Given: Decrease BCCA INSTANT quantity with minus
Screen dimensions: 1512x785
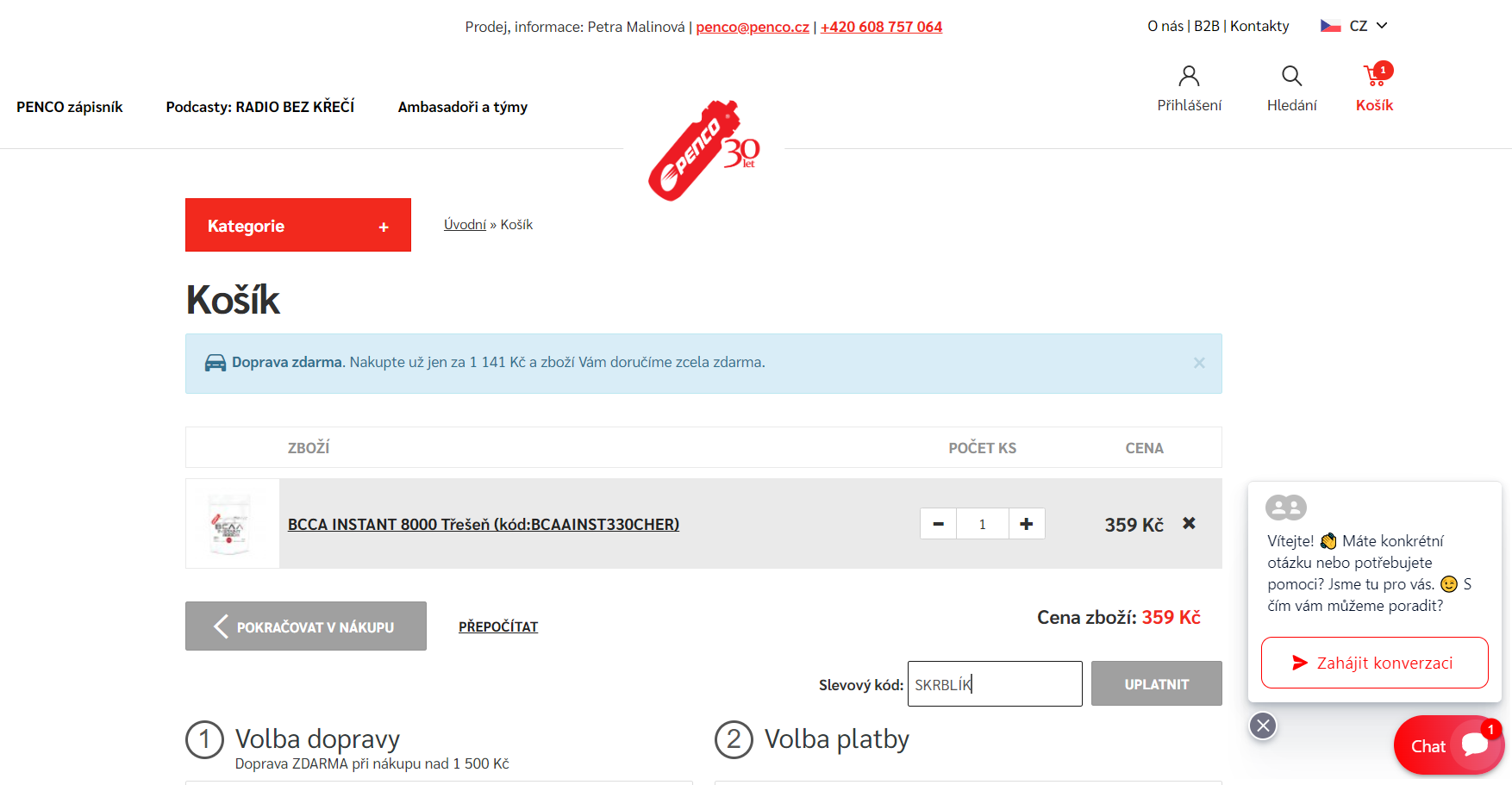Looking at the screenshot, I should point(939,524).
